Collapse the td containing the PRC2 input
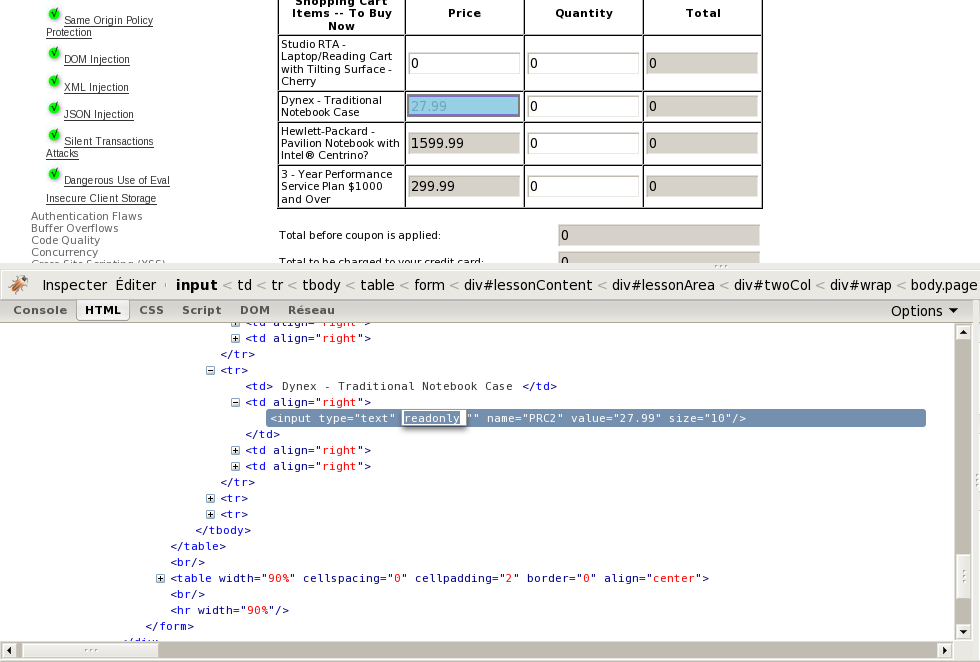The image size is (980, 662). click(236, 402)
